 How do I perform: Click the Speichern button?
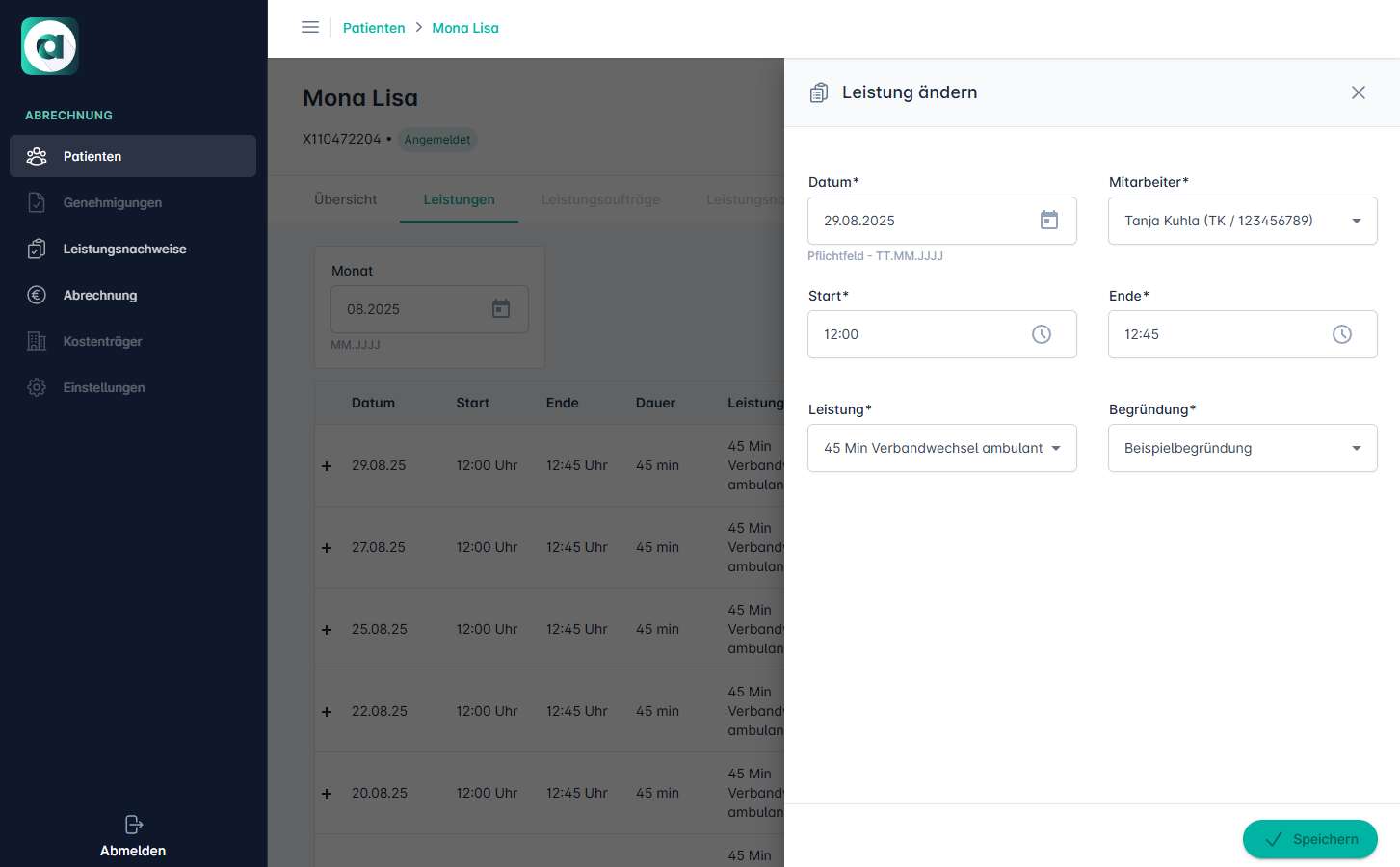[1309, 839]
